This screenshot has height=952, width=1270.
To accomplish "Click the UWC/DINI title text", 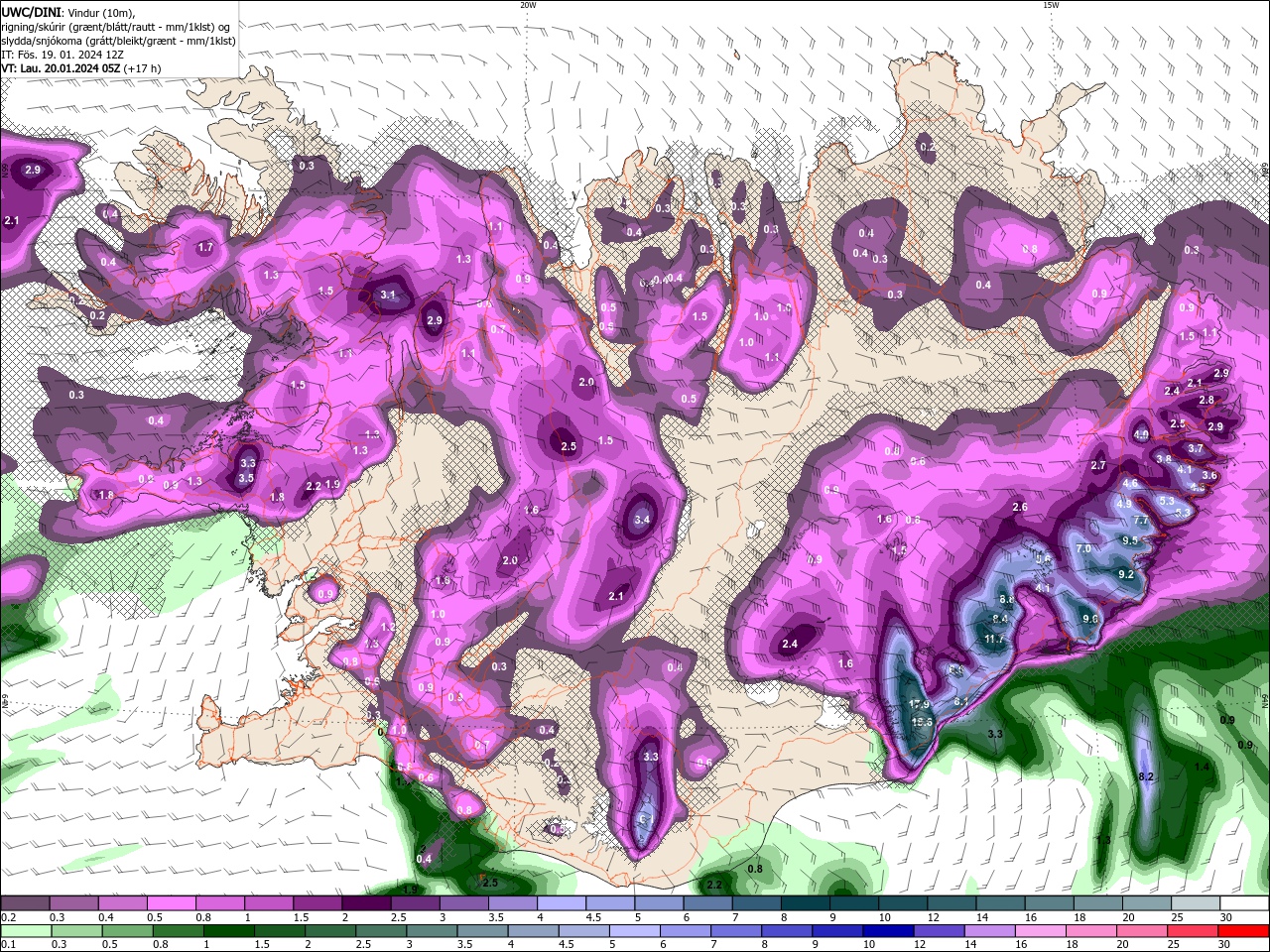I will [x=31, y=11].
